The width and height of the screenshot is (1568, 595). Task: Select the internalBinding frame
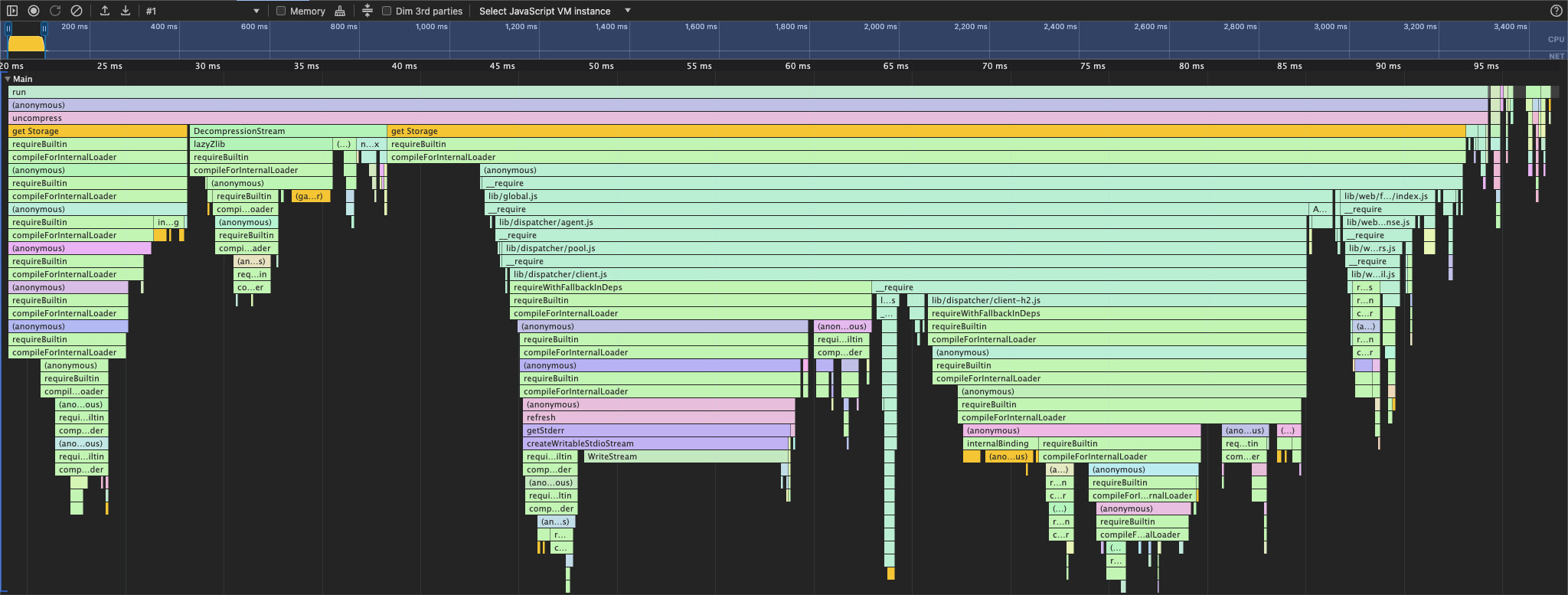1000,443
